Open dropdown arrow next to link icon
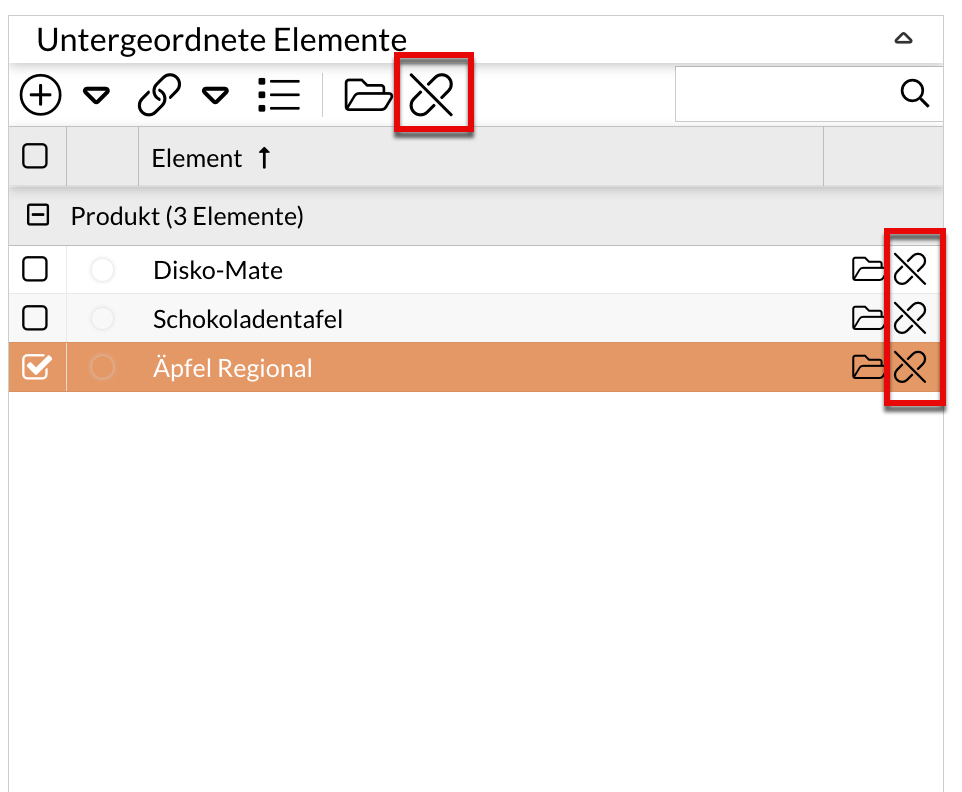Screen dimensions: 962x792 (x=215, y=96)
